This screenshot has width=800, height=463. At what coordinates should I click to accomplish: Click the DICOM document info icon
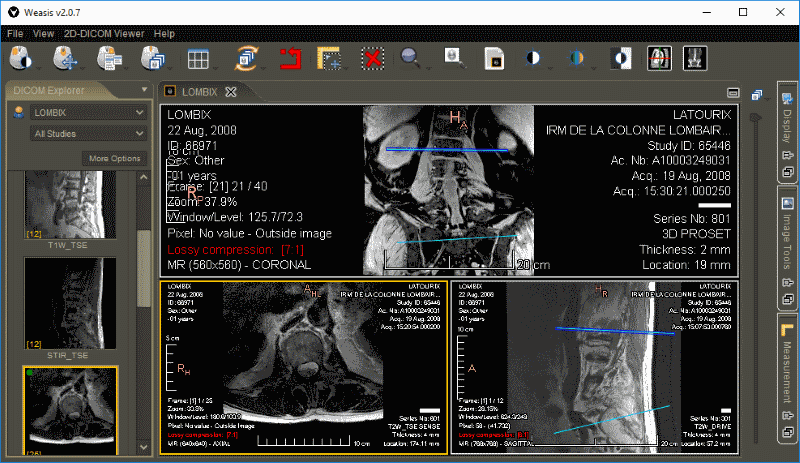[494, 58]
